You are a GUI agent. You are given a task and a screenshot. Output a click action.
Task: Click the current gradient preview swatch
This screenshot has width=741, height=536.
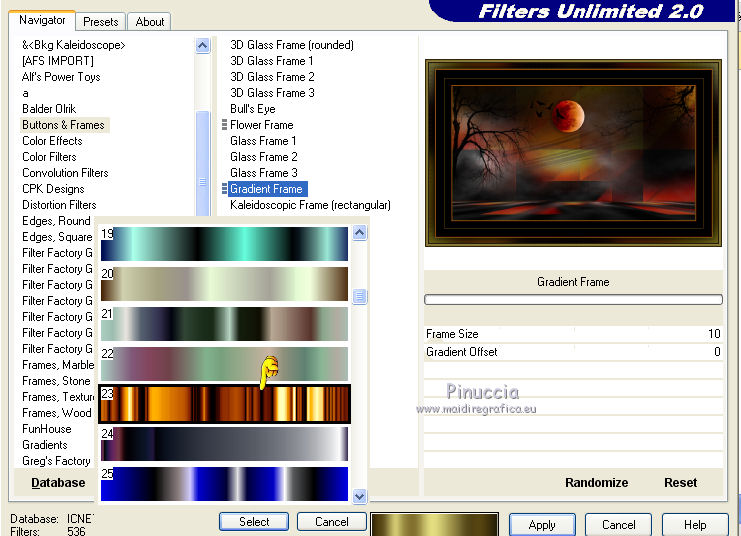tap(434, 524)
